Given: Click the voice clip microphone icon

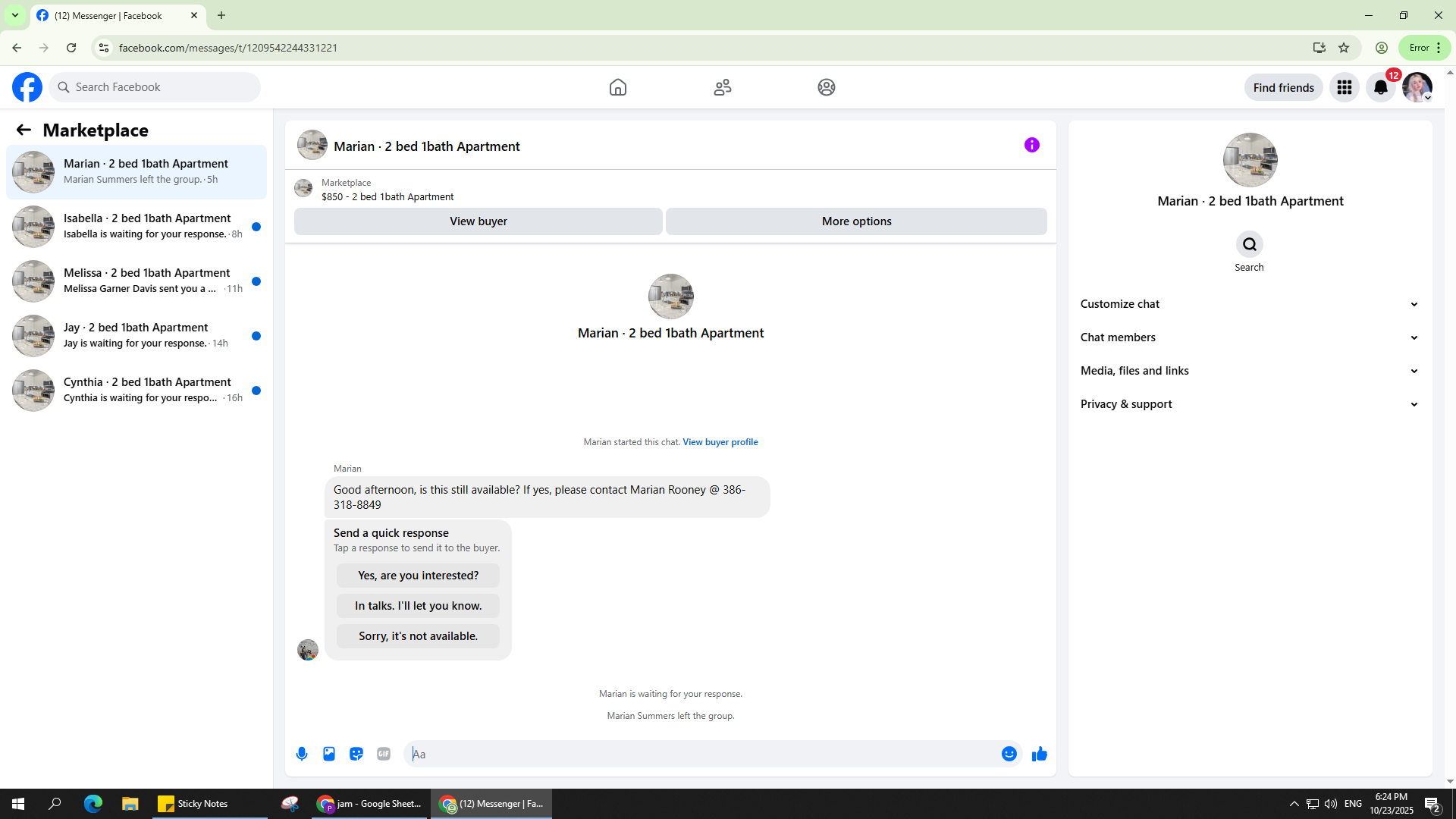Looking at the screenshot, I should pyautogui.click(x=302, y=754).
